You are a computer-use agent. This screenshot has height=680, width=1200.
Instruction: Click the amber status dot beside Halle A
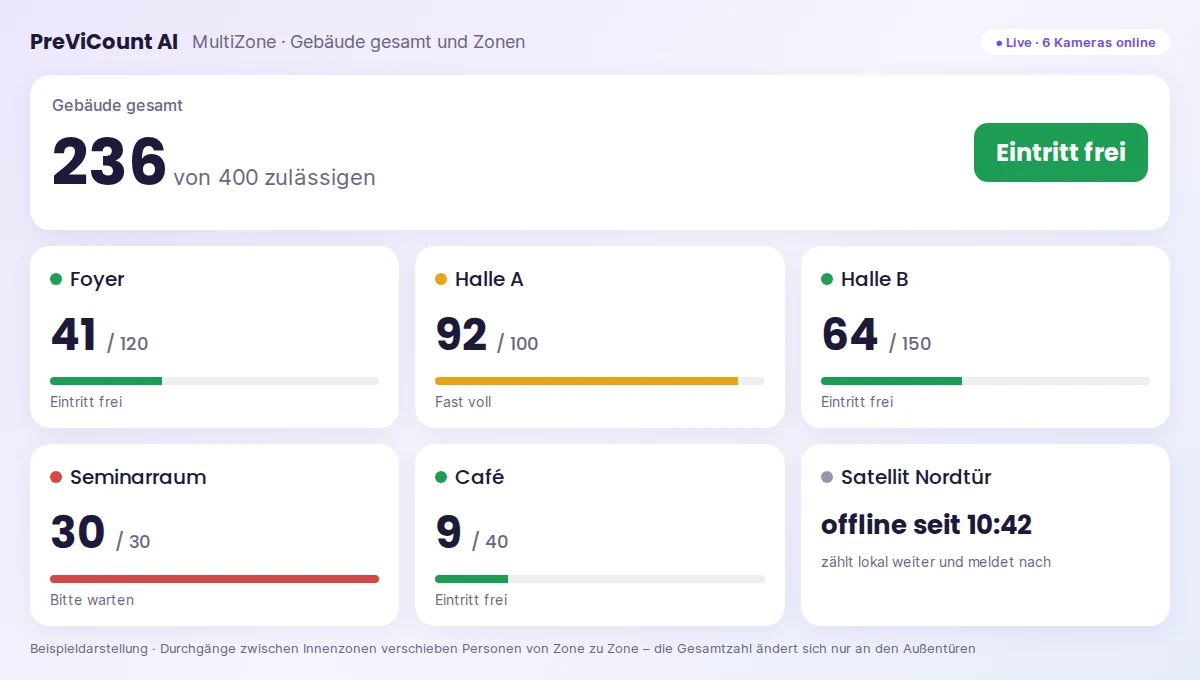(x=441, y=279)
